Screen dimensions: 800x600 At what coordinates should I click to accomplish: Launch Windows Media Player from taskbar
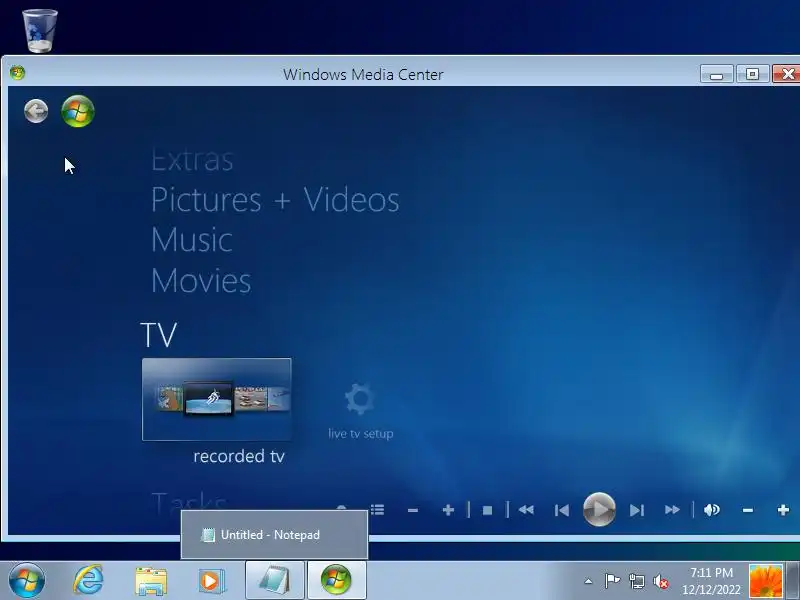pyautogui.click(x=210, y=581)
